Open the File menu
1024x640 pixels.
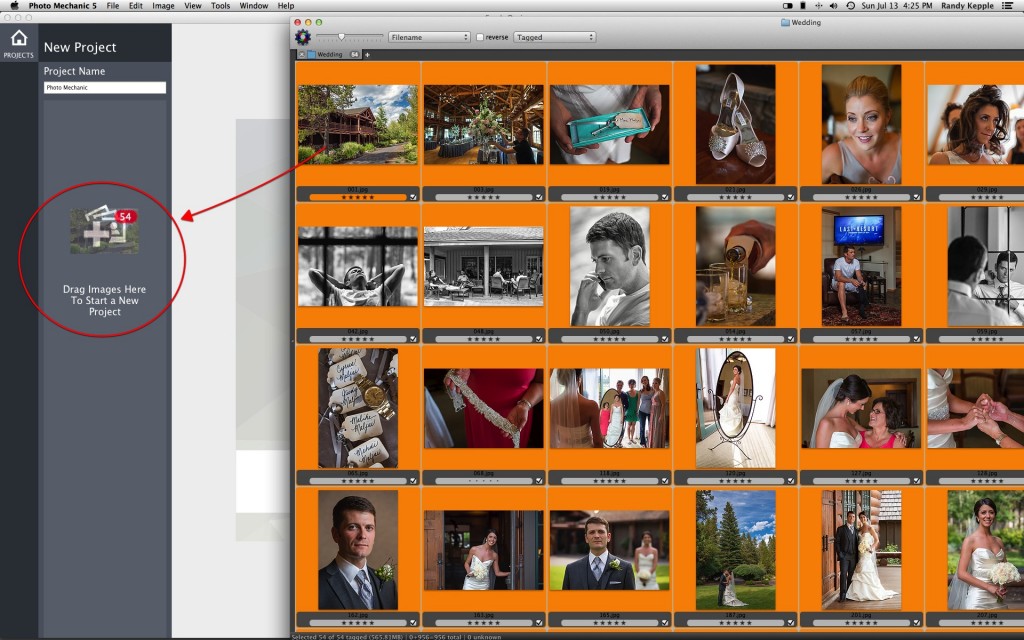pyautogui.click(x=113, y=6)
